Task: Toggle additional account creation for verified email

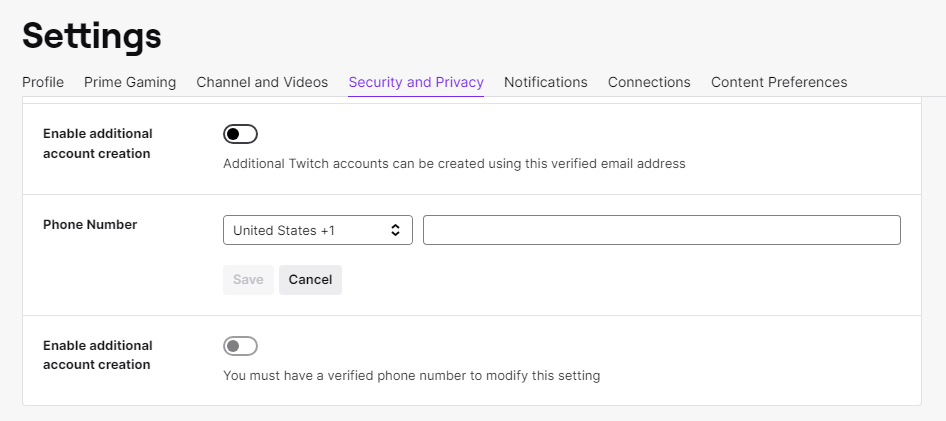Action: click(x=240, y=134)
